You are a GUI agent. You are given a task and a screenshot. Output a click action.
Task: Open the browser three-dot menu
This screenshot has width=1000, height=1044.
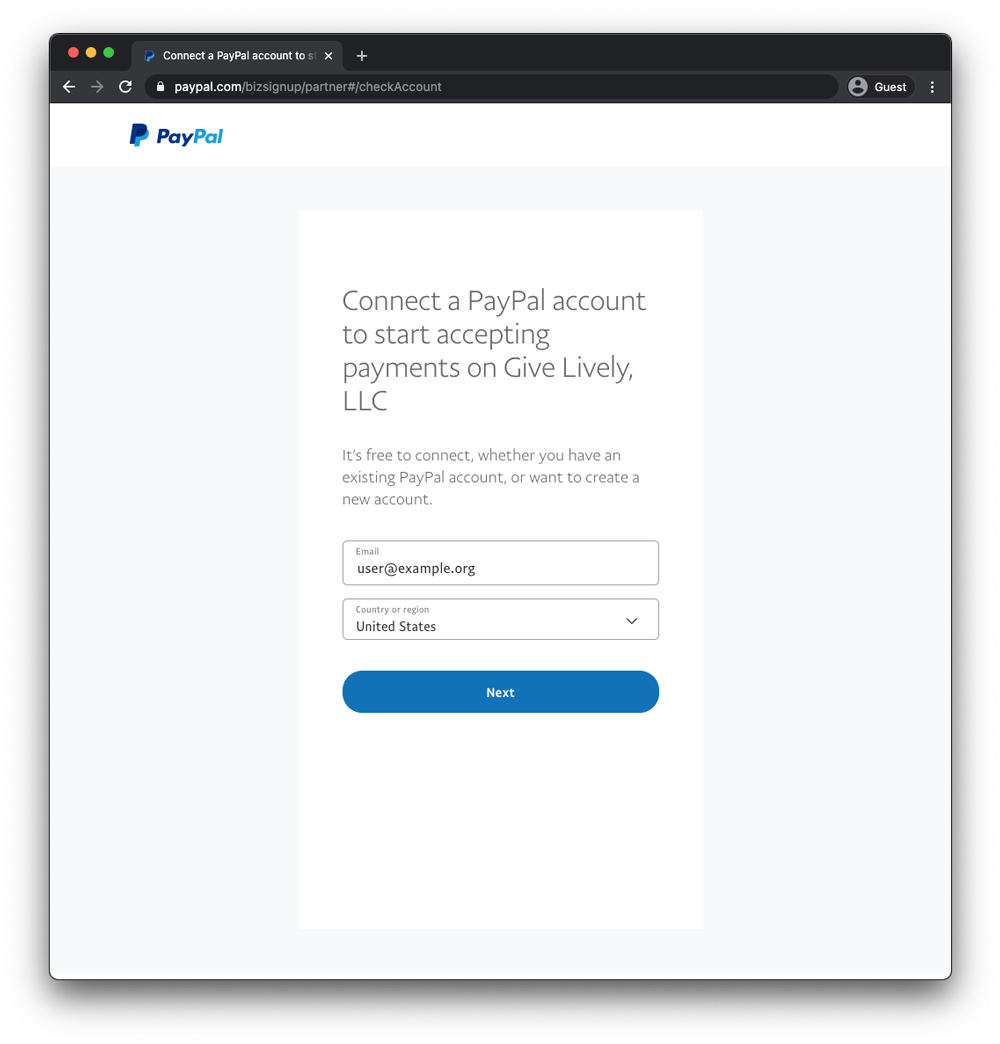(932, 87)
